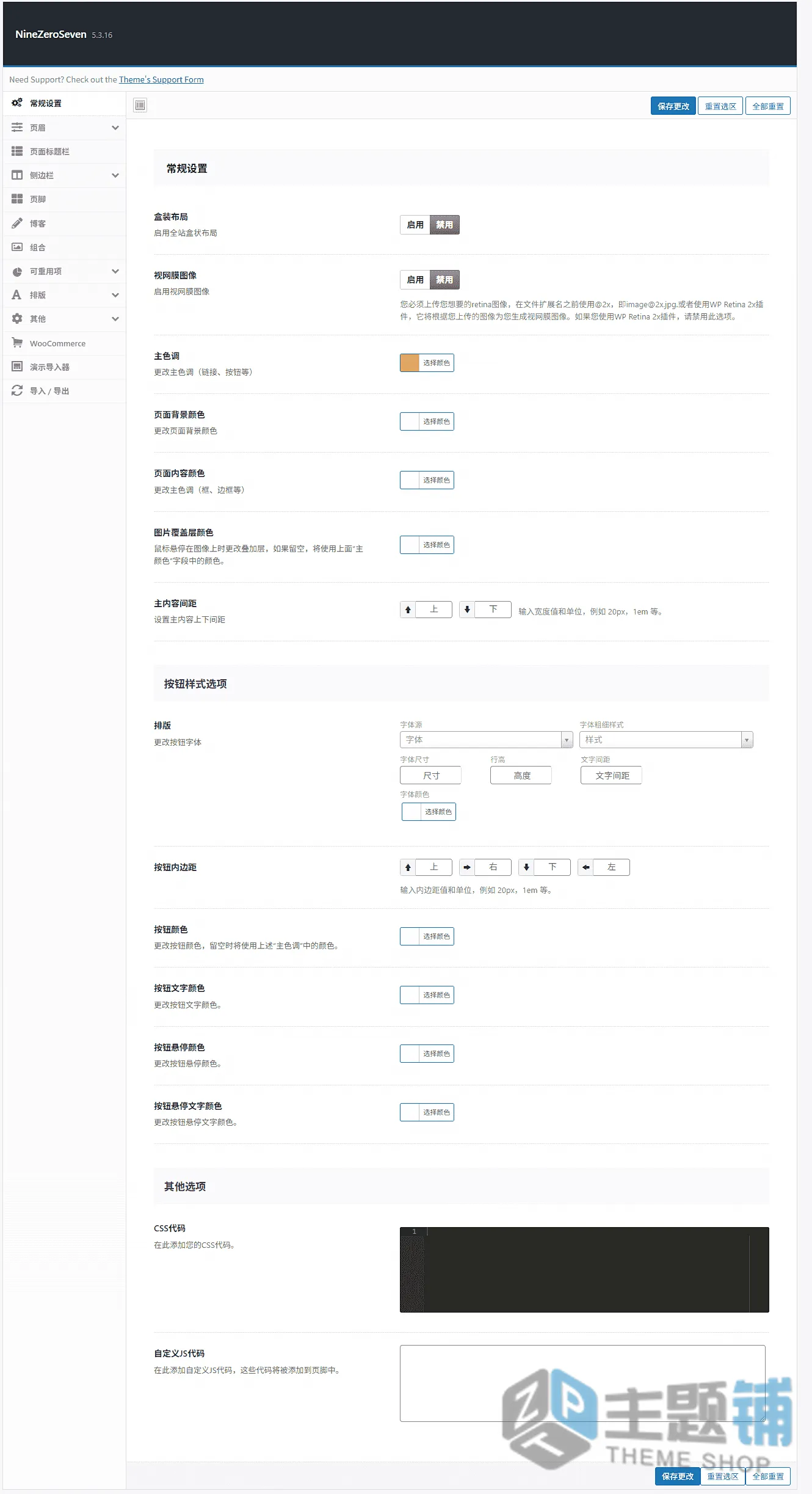Pick the 按钮悬停颜色 color
This screenshot has width=812, height=1494.
point(427,1054)
